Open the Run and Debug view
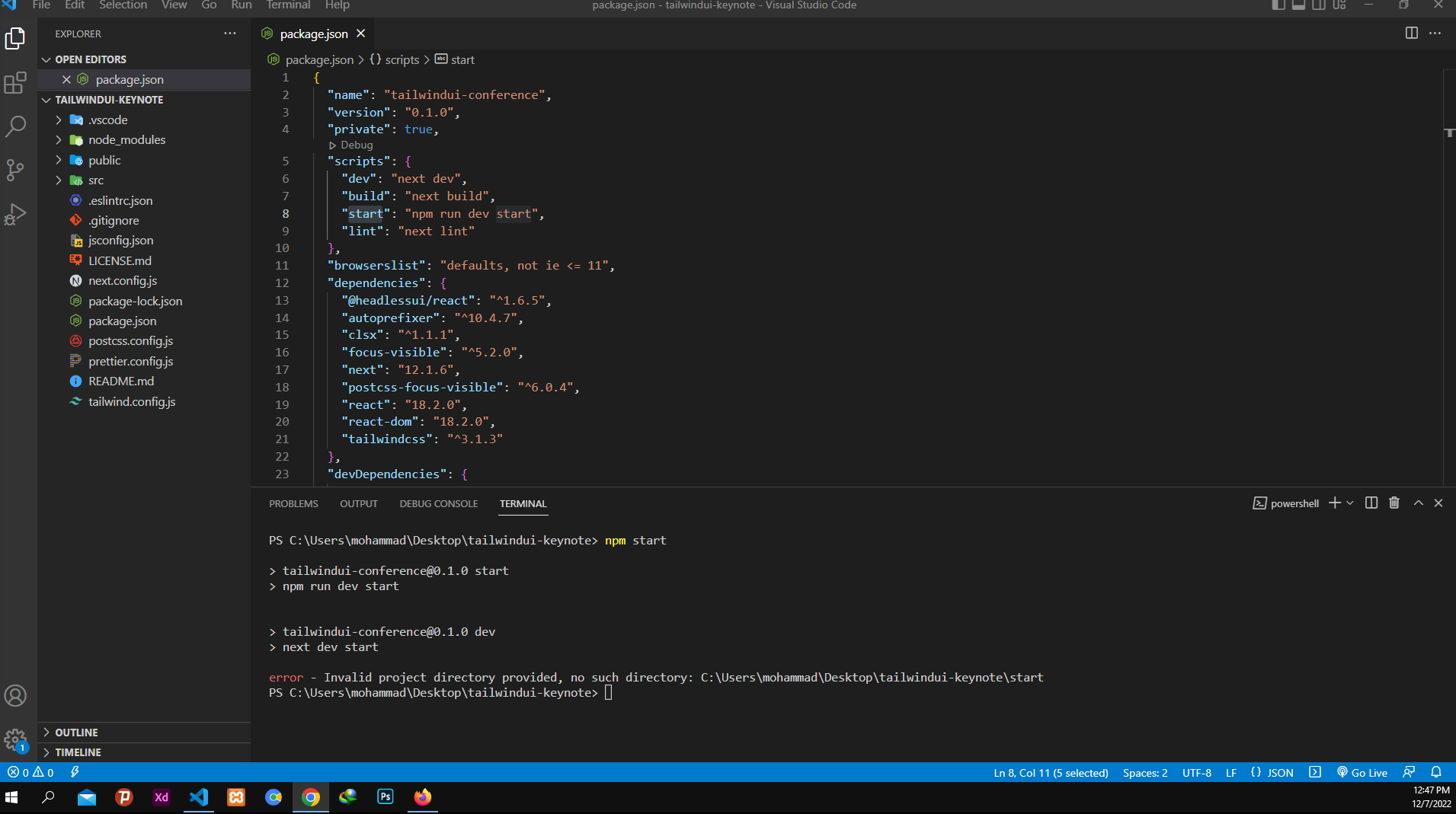 [x=15, y=214]
